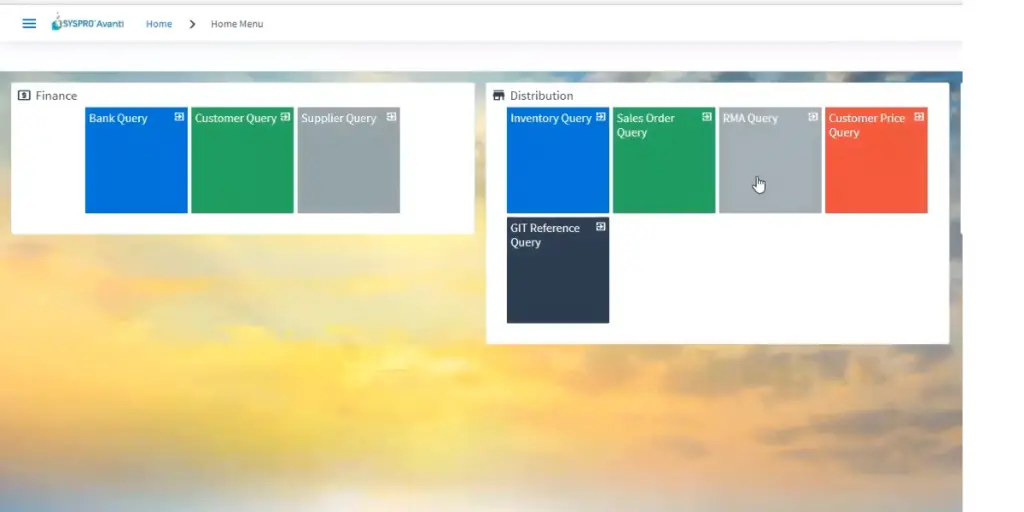
Task: Go to Home in the breadcrumb
Action: click(x=159, y=24)
